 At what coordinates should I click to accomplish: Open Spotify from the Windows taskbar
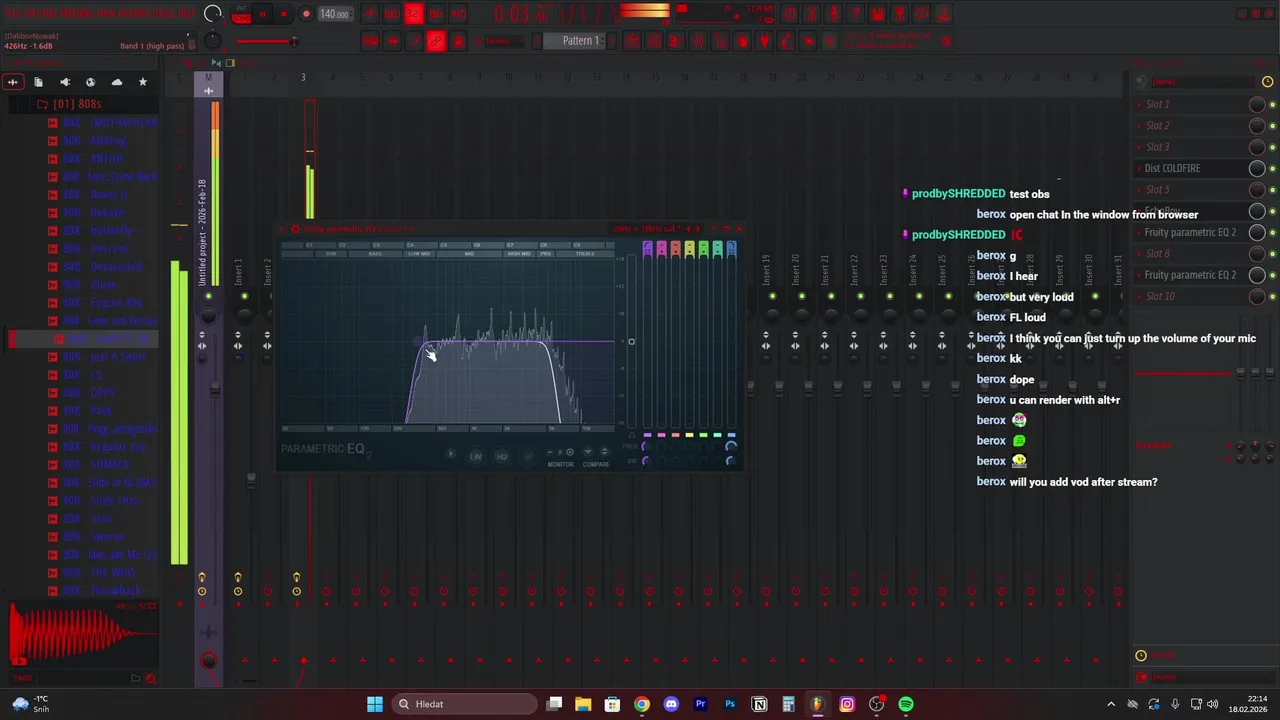coord(905,704)
